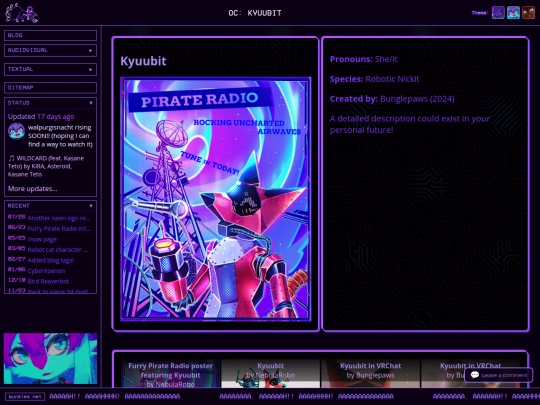Open the 'Bird Reaverbot' recent post
Image resolution: width=540 pixels, height=405 pixels.
point(48,281)
